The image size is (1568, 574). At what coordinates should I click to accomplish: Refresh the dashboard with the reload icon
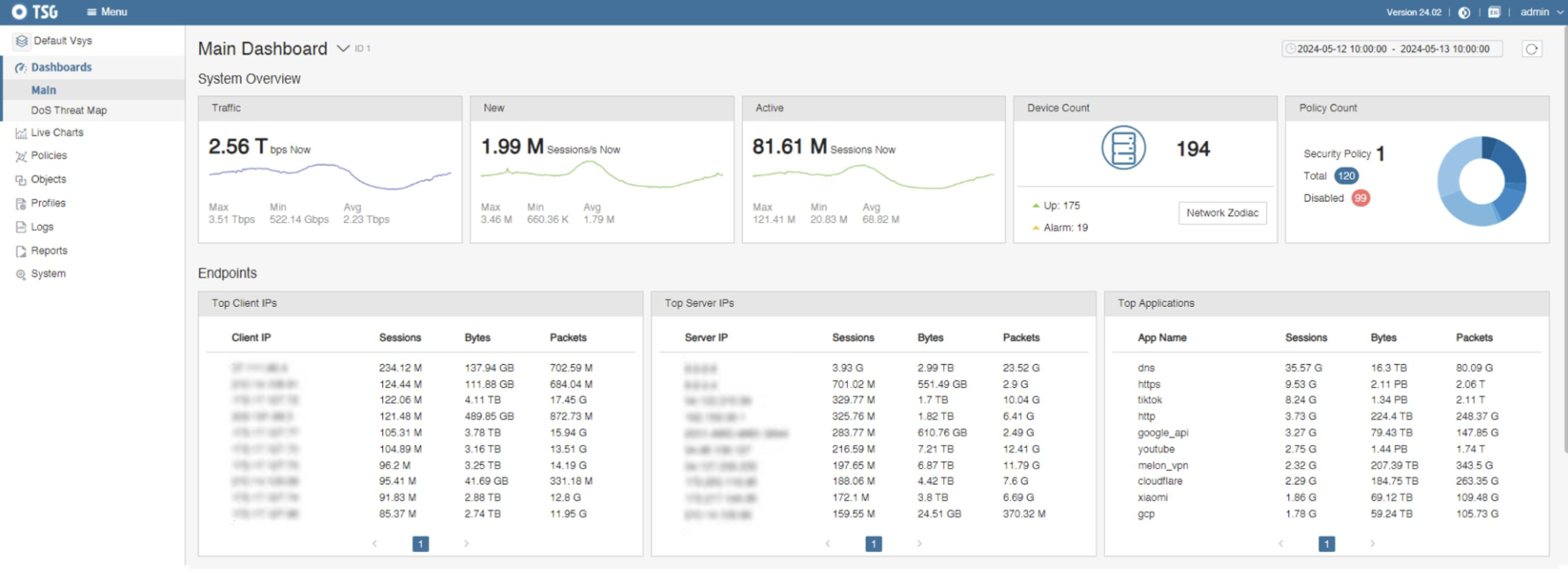1532,49
